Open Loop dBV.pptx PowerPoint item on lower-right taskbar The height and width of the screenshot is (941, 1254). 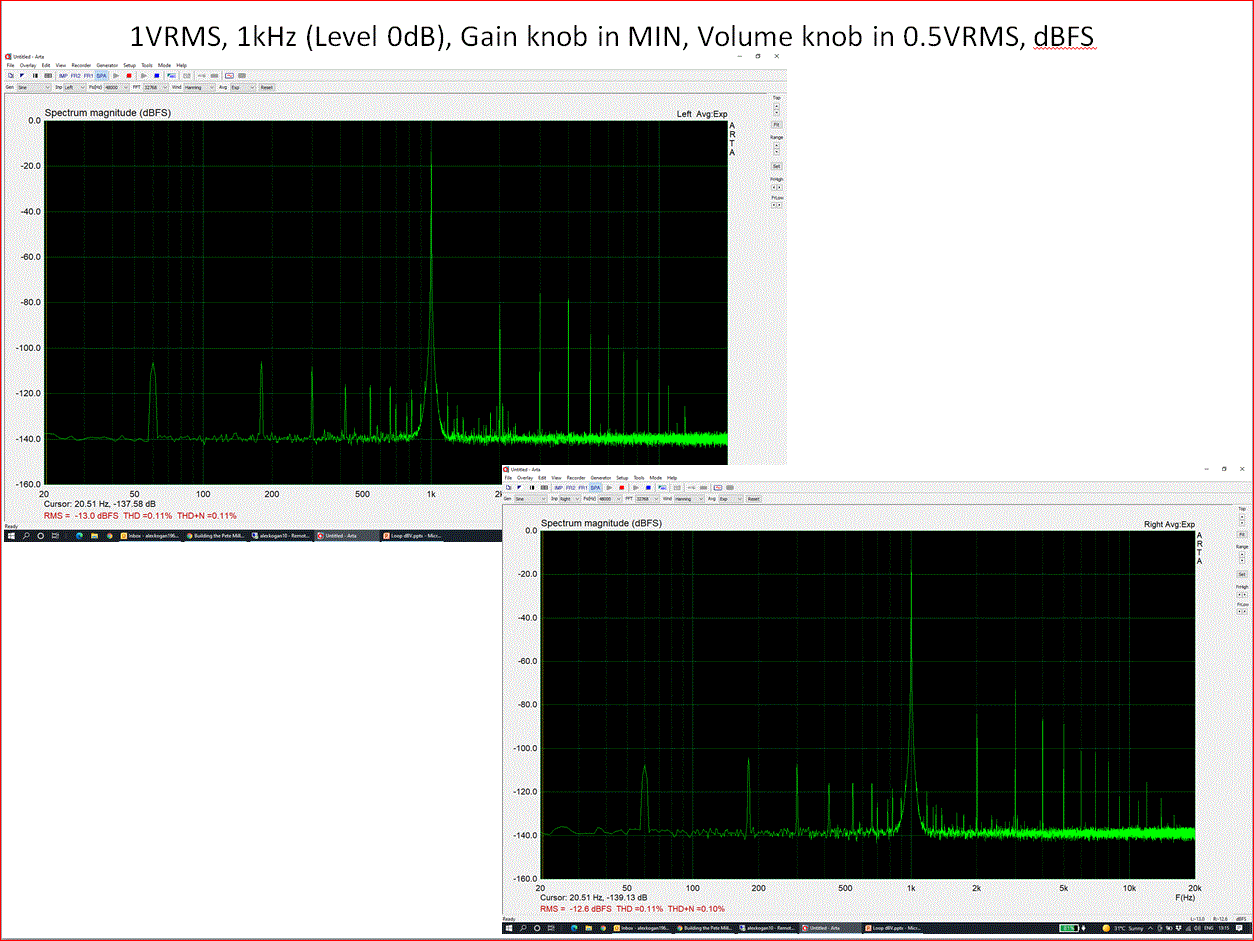pyautogui.click(x=892, y=928)
